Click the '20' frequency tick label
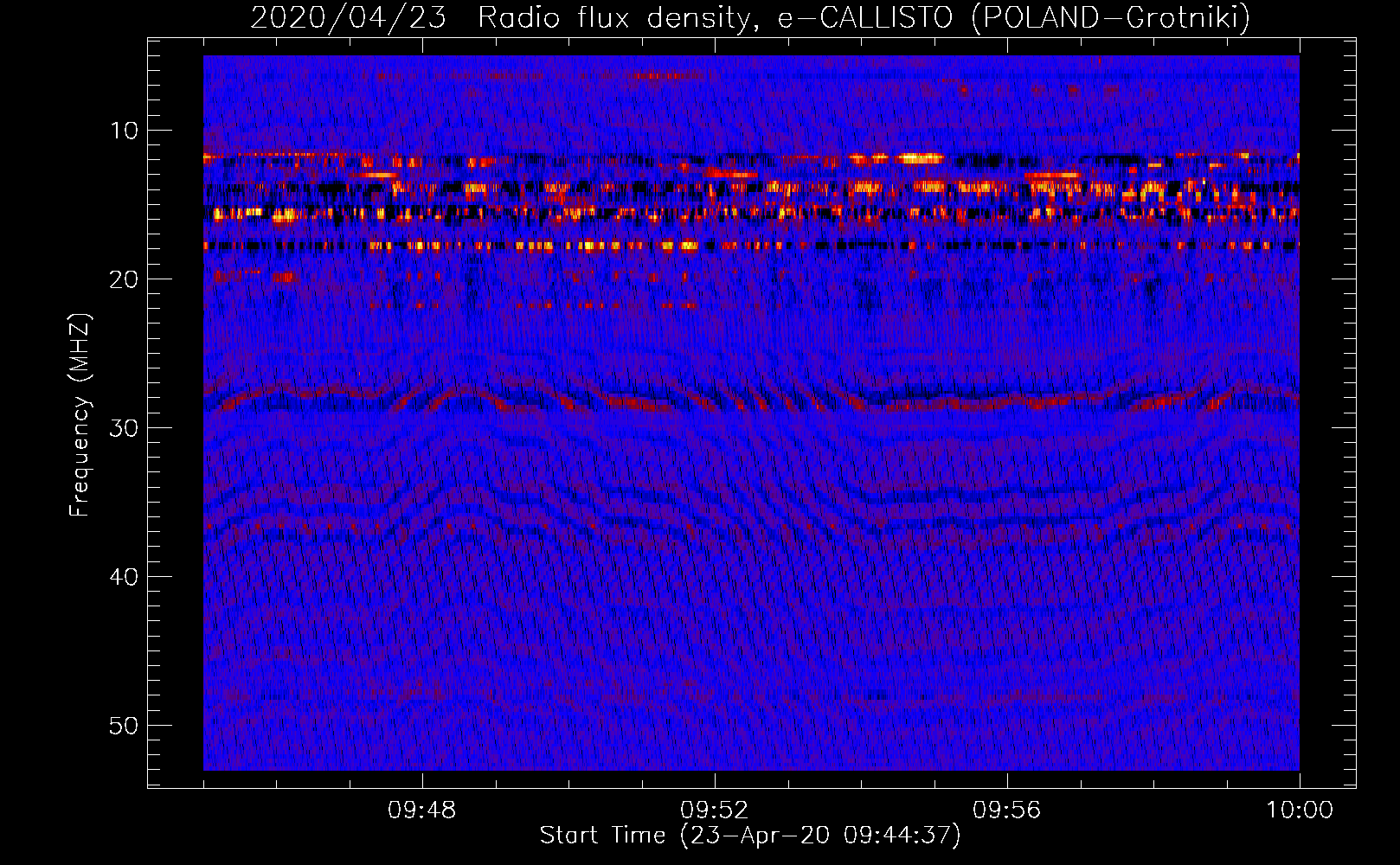 125,279
